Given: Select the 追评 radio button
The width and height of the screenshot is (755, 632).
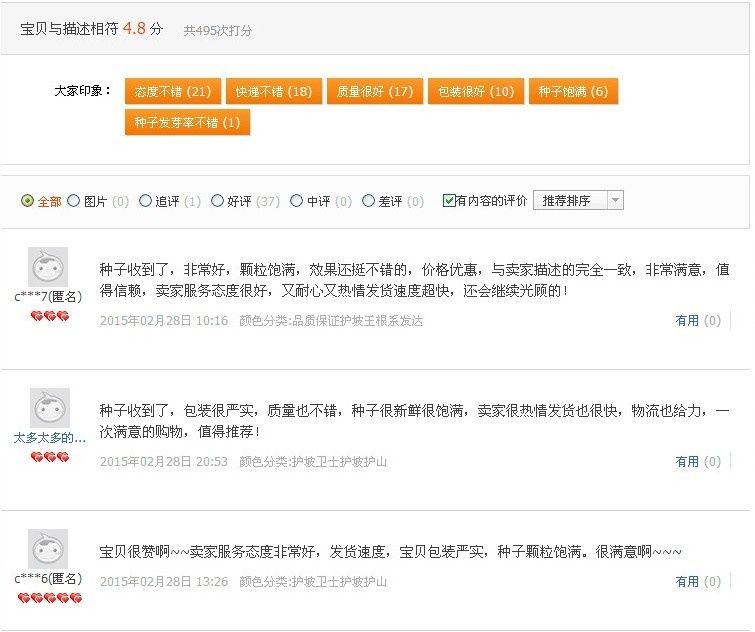Looking at the screenshot, I should (x=145, y=201).
